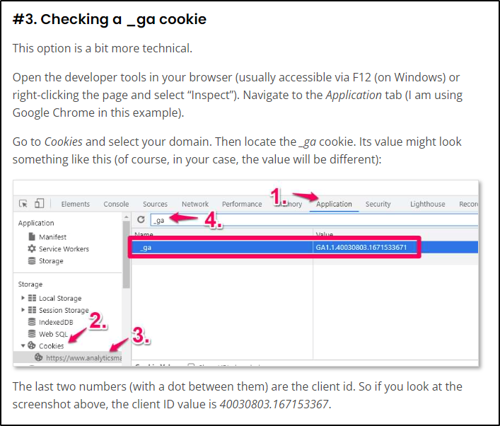Click the IndexedDB database icon
This screenshot has width=500, height=426.
point(32,322)
